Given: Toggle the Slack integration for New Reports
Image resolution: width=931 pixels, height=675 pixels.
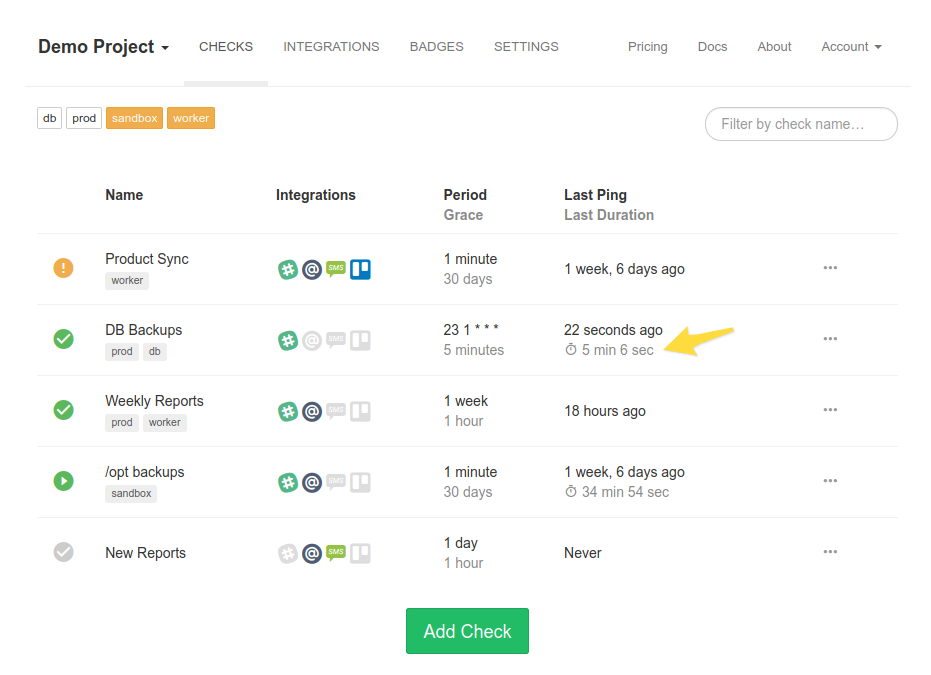Looking at the screenshot, I should point(288,553).
